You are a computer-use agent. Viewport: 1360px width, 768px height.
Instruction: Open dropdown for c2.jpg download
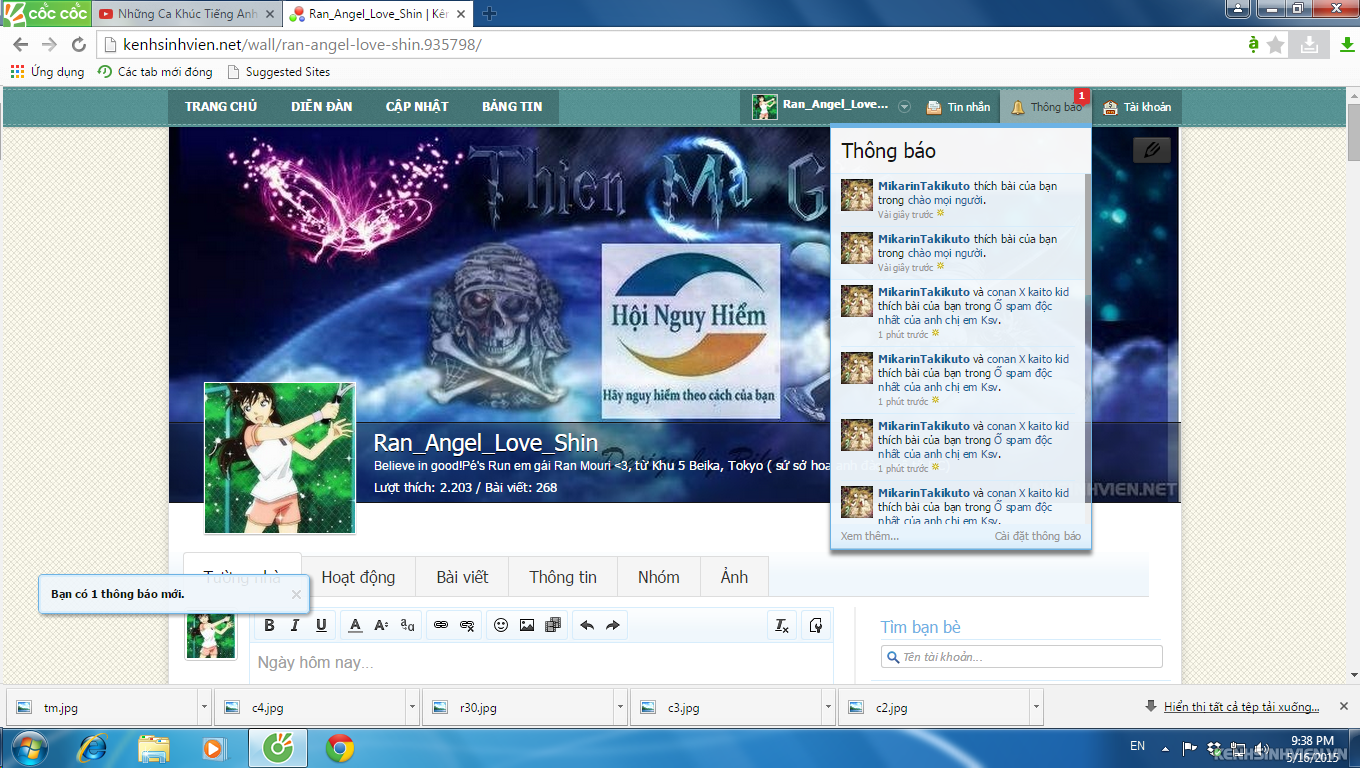point(1036,707)
